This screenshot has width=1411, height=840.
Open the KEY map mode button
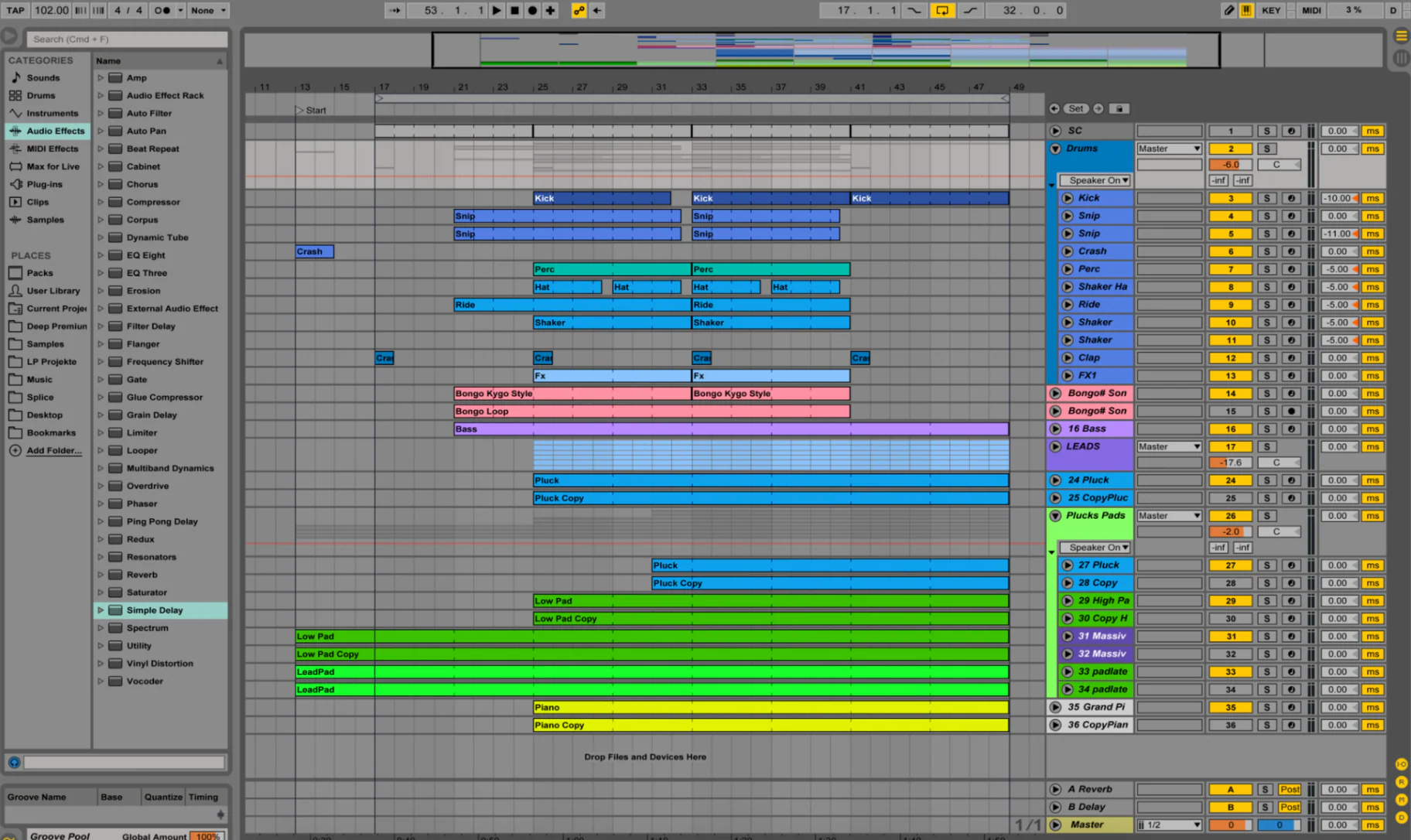tap(1271, 11)
